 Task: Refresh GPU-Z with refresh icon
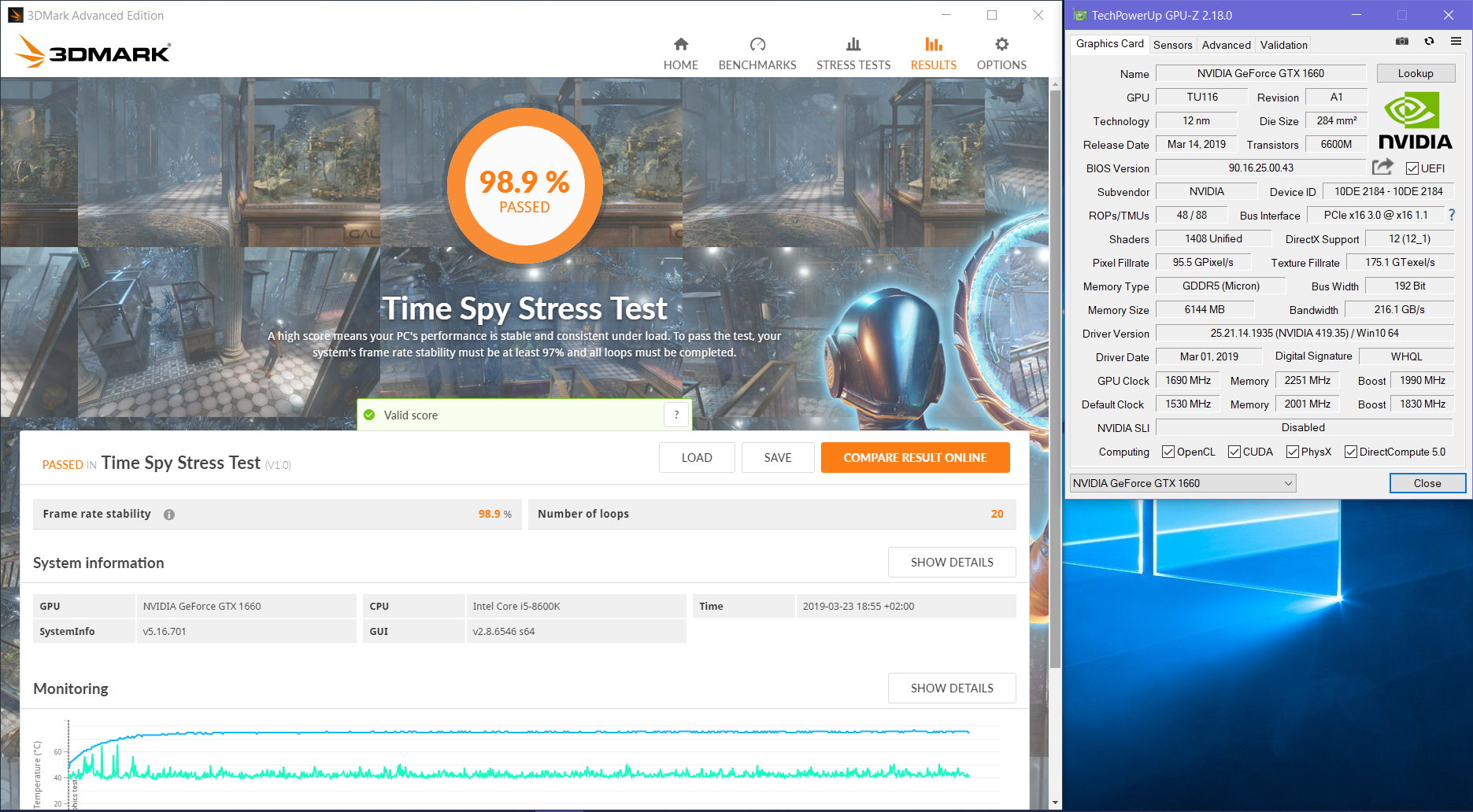pyautogui.click(x=1429, y=41)
